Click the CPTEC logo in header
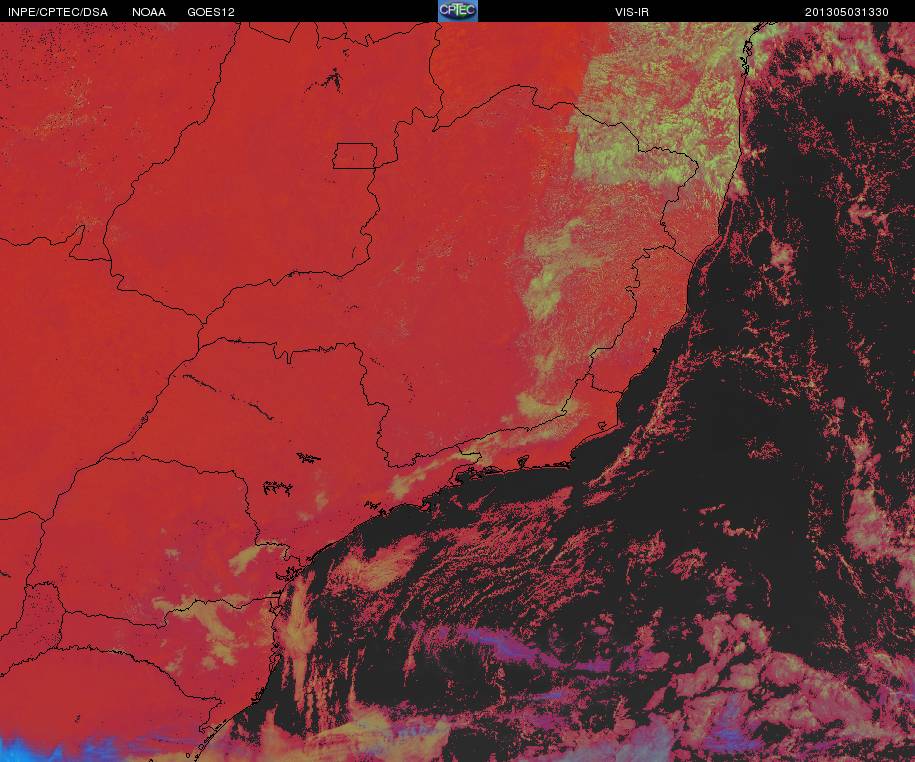 (x=458, y=11)
